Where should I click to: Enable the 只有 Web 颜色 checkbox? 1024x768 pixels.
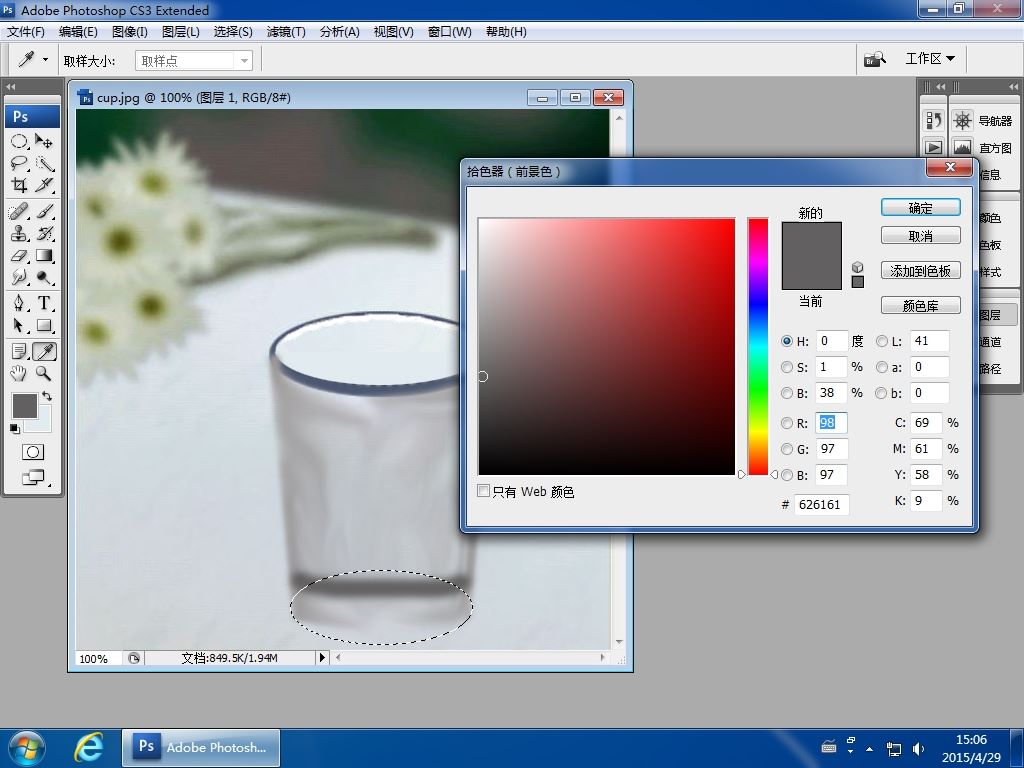[484, 491]
